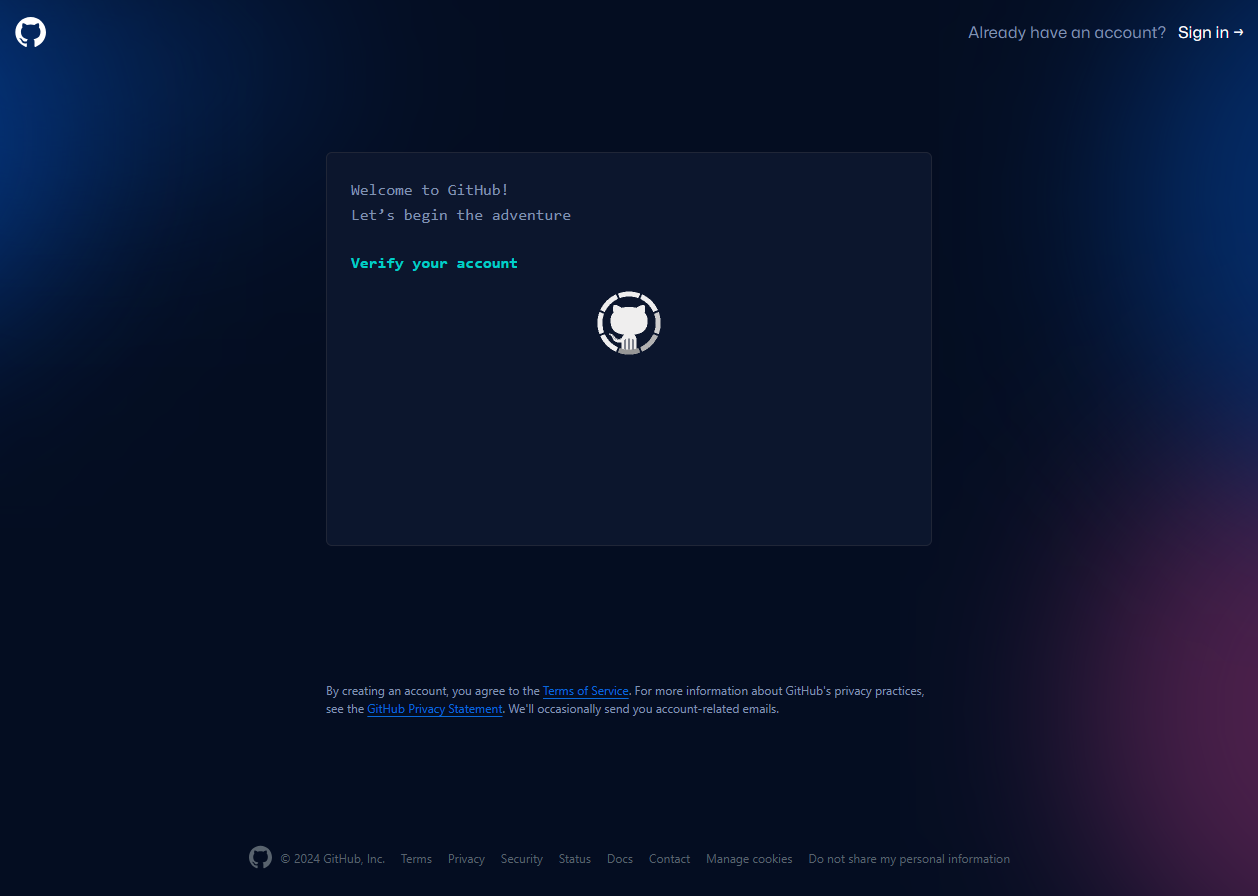Open Docs from the footer
This screenshot has width=1258, height=896.
click(619, 858)
